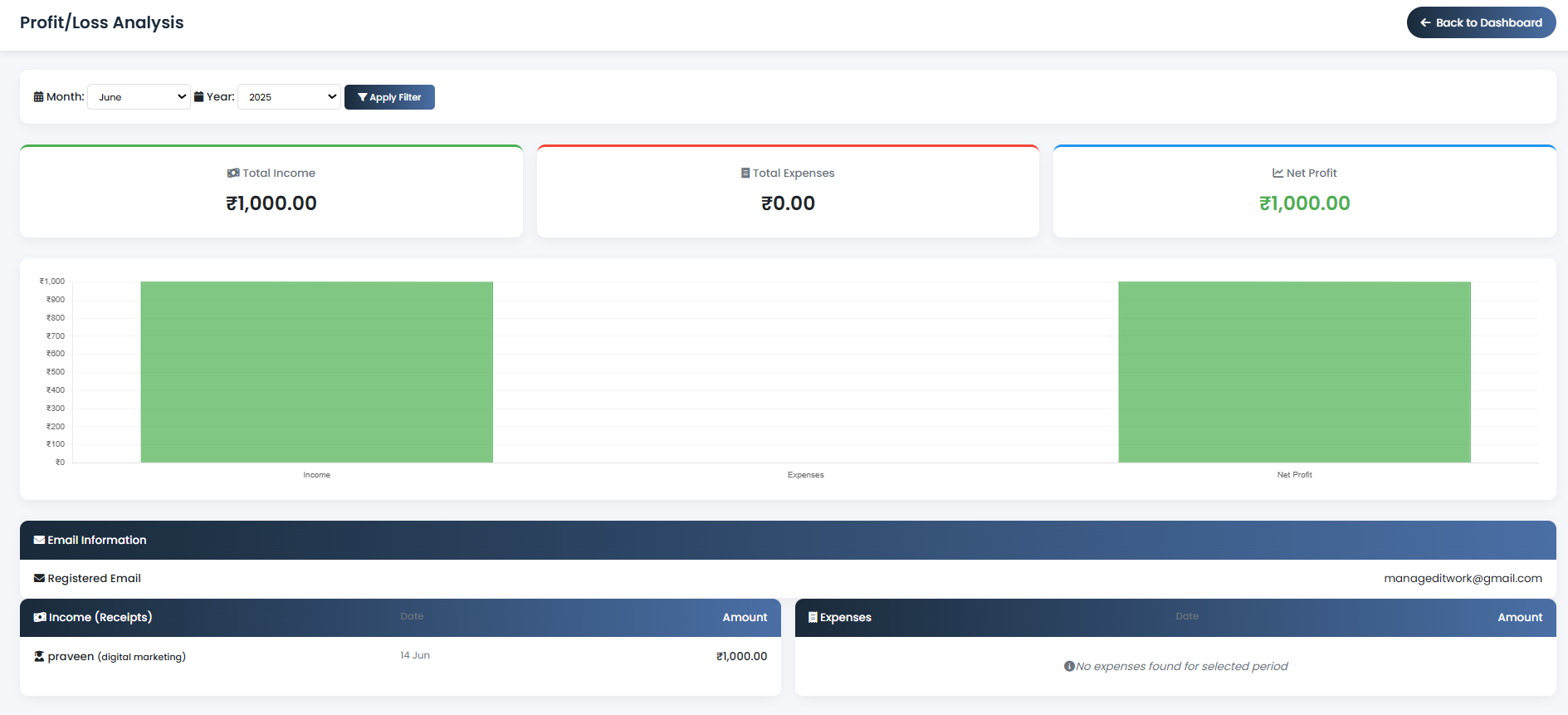Open the Month dropdown showing June
1568x715 pixels.
tap(139, 97)
